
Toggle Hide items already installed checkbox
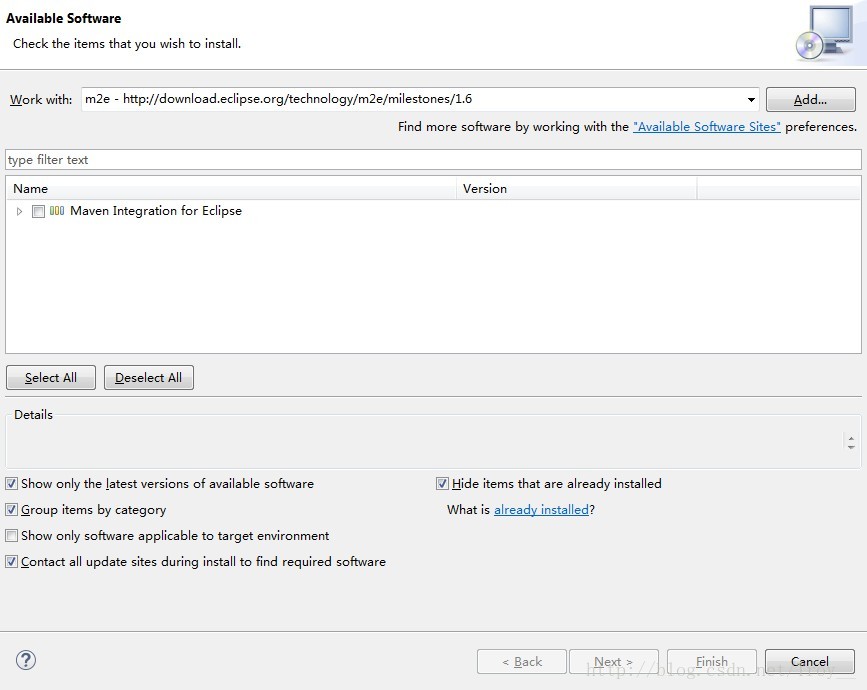coord(442,484)
